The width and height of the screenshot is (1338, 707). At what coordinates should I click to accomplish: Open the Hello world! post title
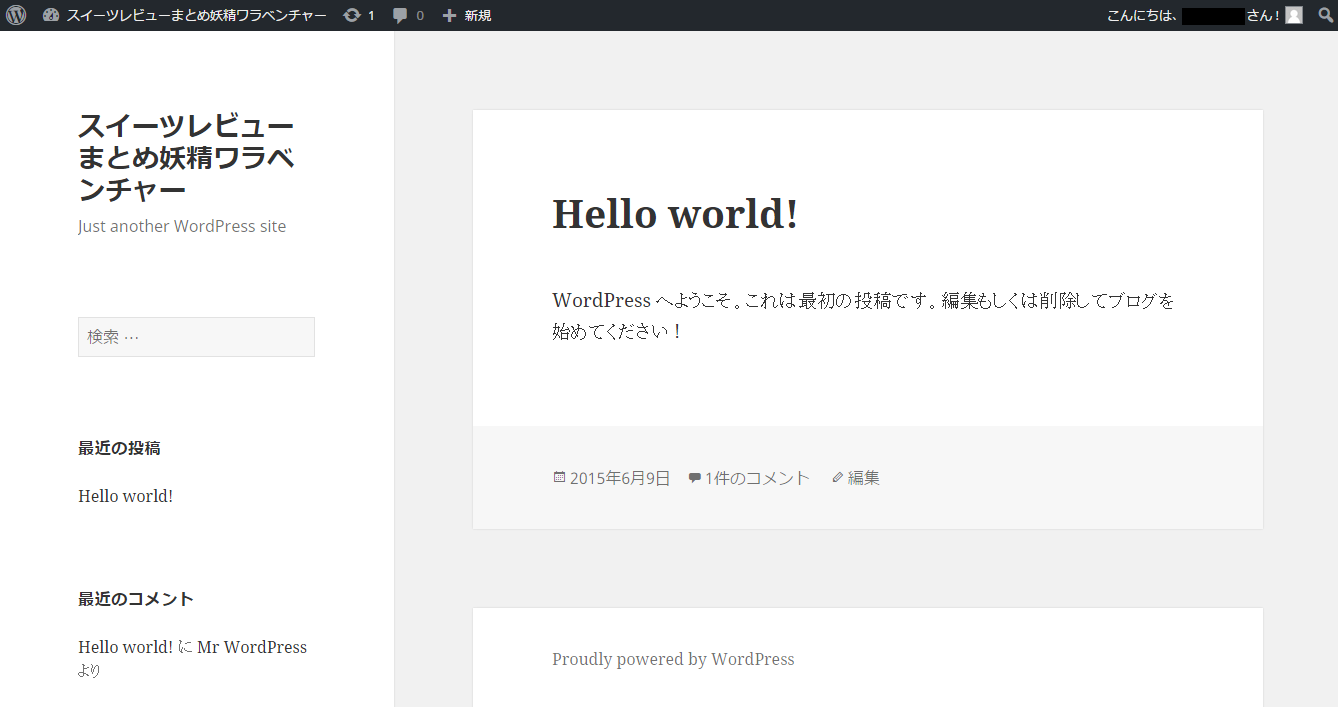[675, 213]
